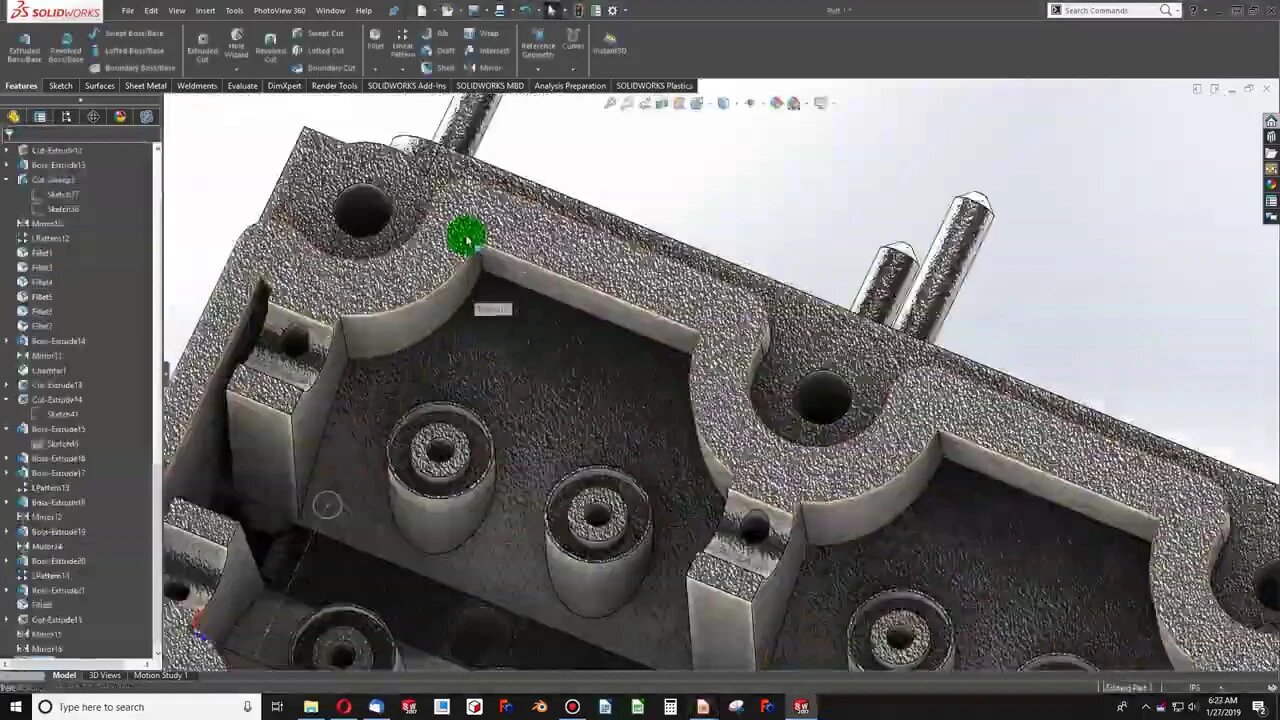Choose Swept Boss/Base feature
1280x720 pixels.
(126, 33)
